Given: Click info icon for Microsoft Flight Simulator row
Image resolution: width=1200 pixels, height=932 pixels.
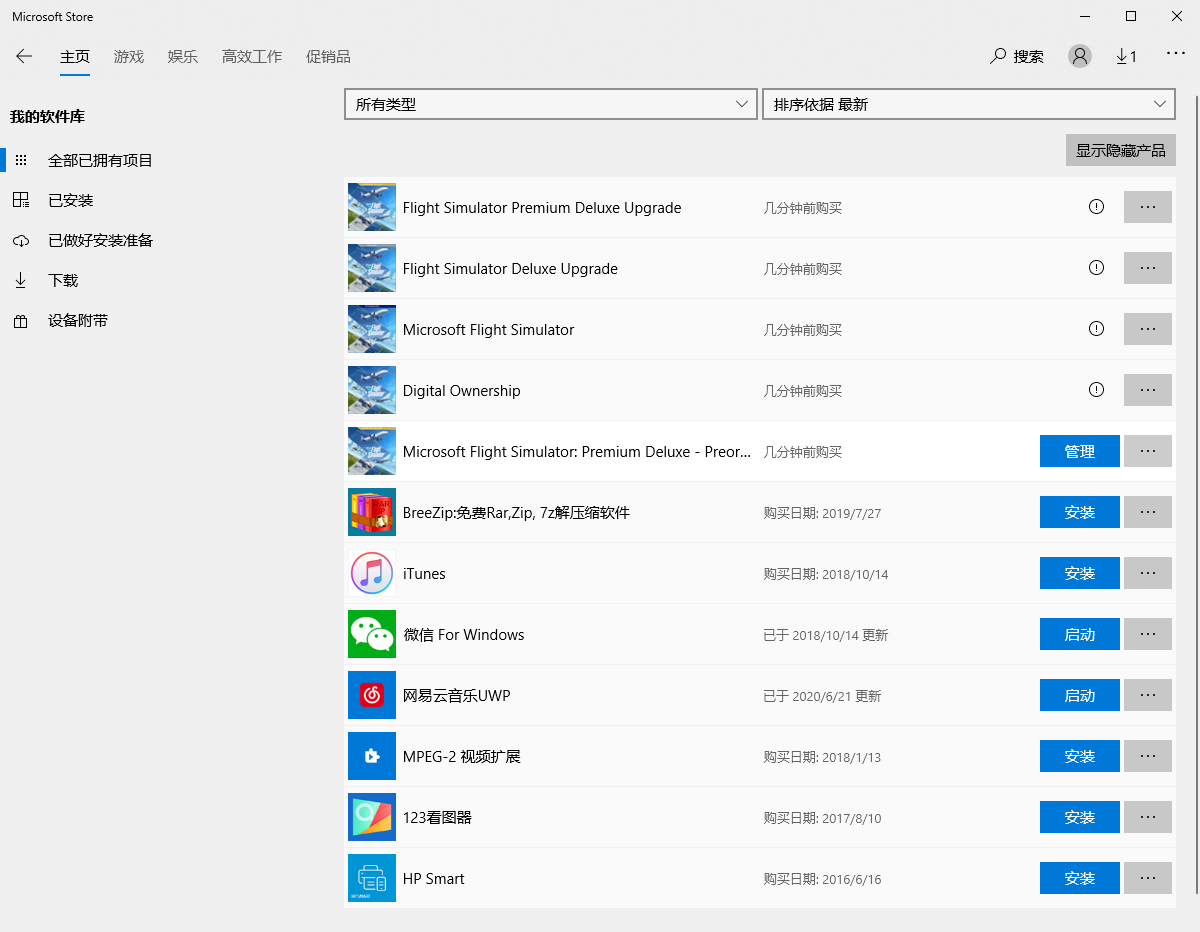Looking at the screenshot, I should pyautogui.click(x=1097, y=329).
